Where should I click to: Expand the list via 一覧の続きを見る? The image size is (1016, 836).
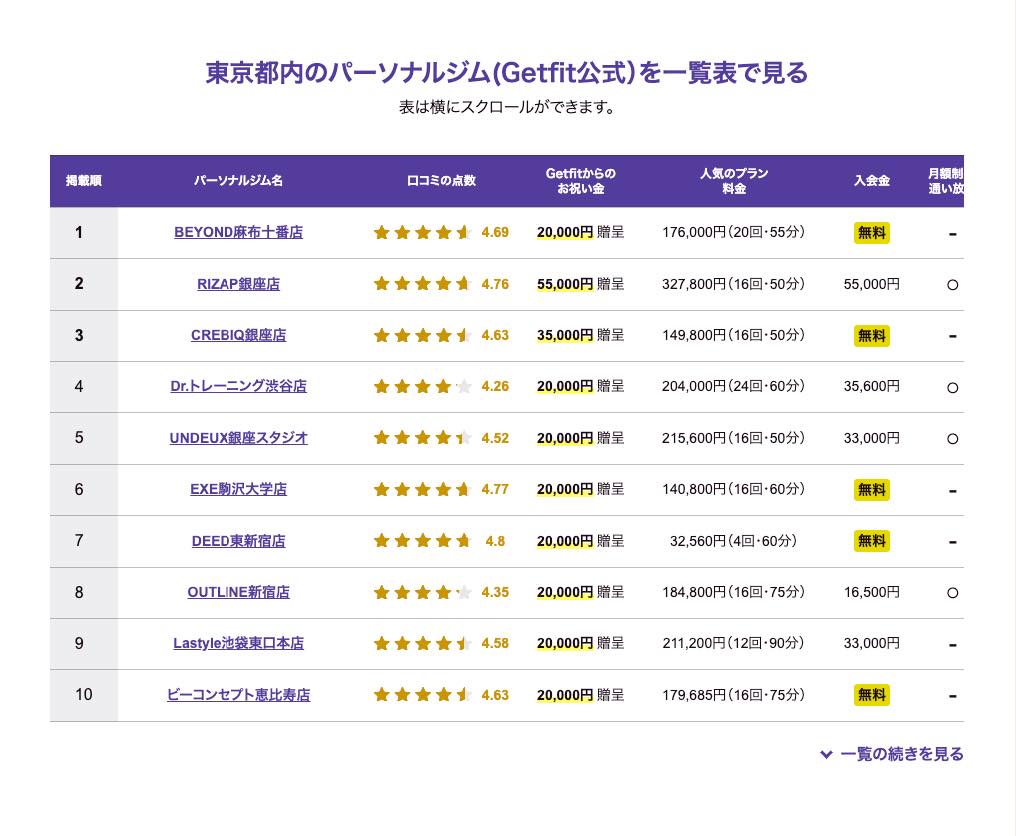pyautogui.click(x=892, y=754)
